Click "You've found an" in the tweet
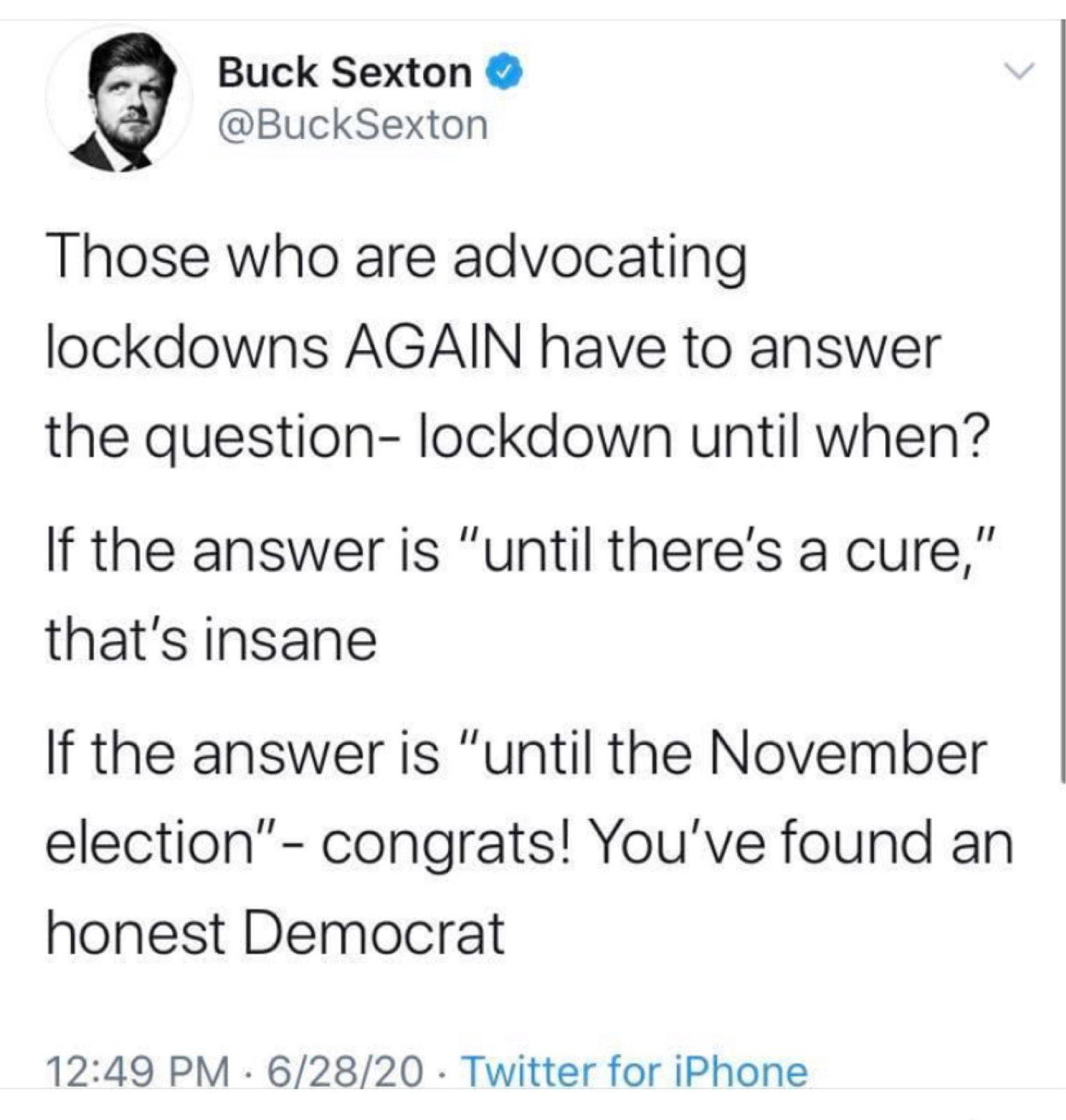This screenshot has width=1066, height=1120. tap(801, 843)
